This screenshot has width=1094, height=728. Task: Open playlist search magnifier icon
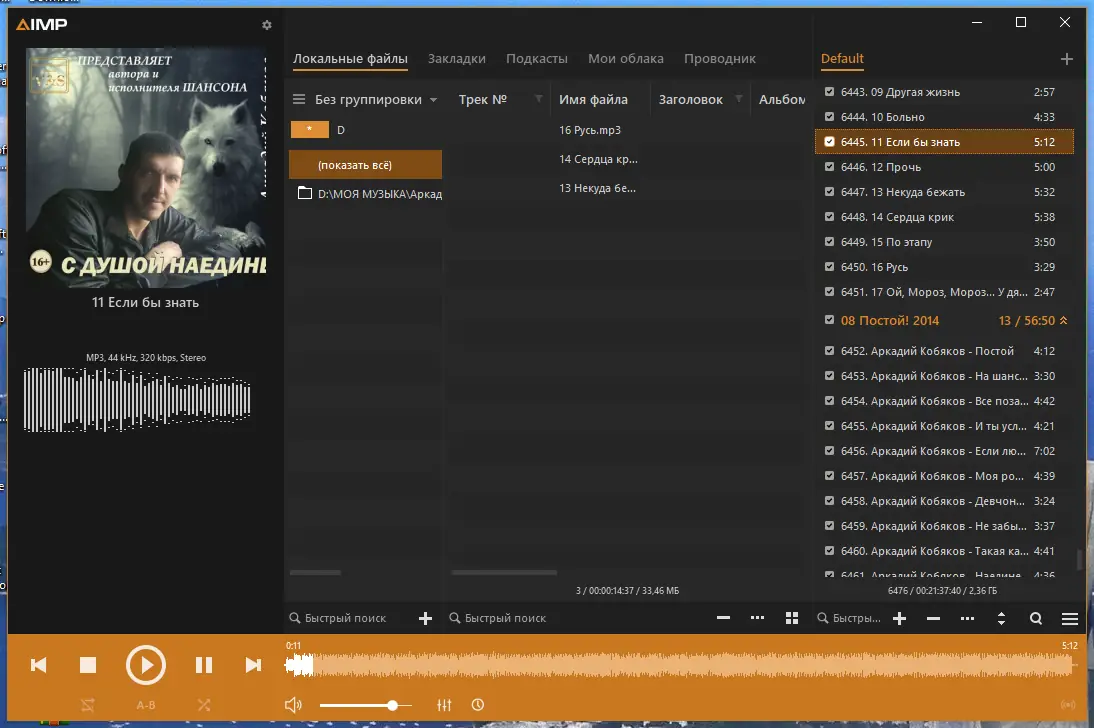(1036, 618)
